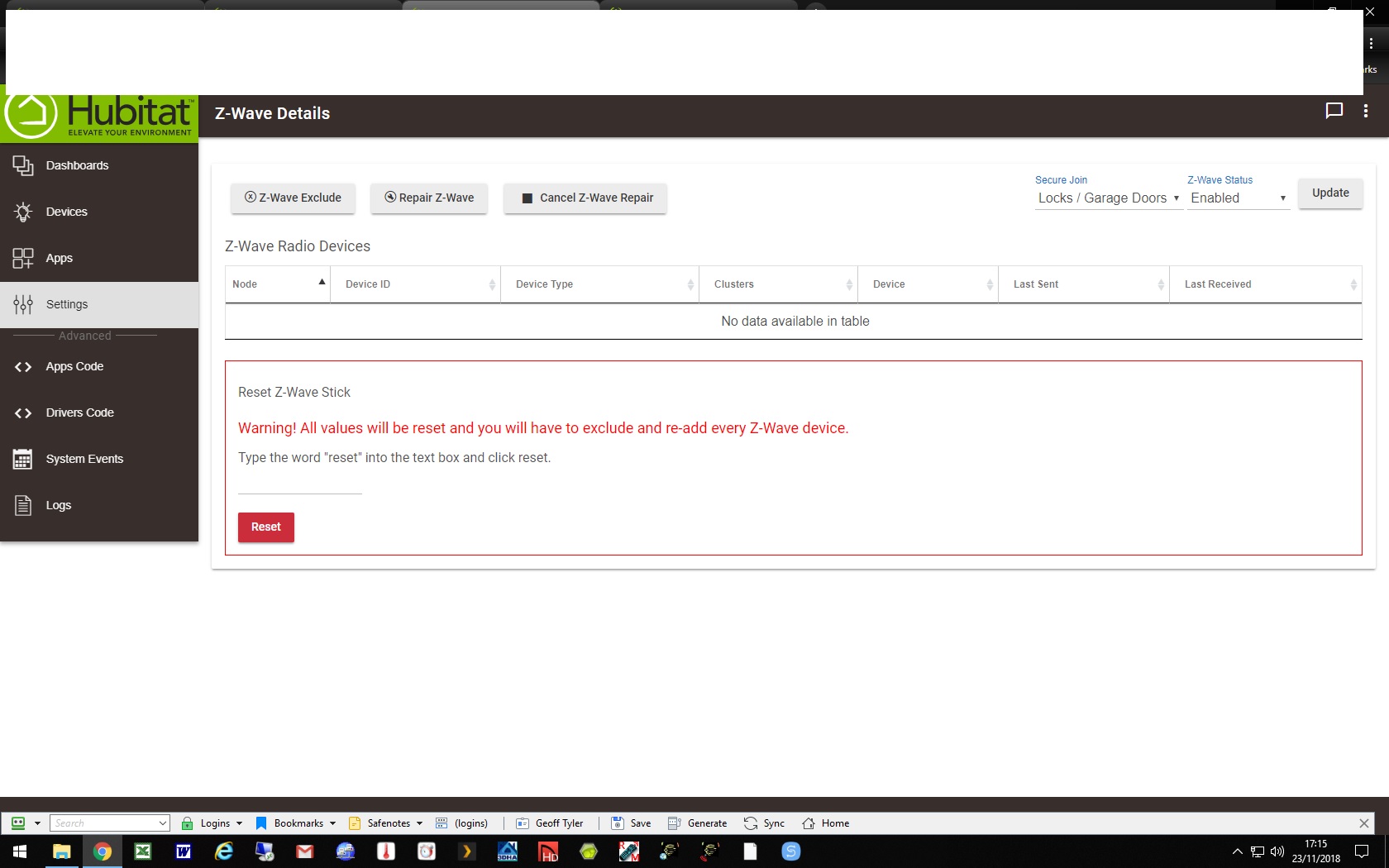Viewport: 1389px width, 868px height.
Task: Open RoboForm Logins menu
Action: [x=212, y=823]
